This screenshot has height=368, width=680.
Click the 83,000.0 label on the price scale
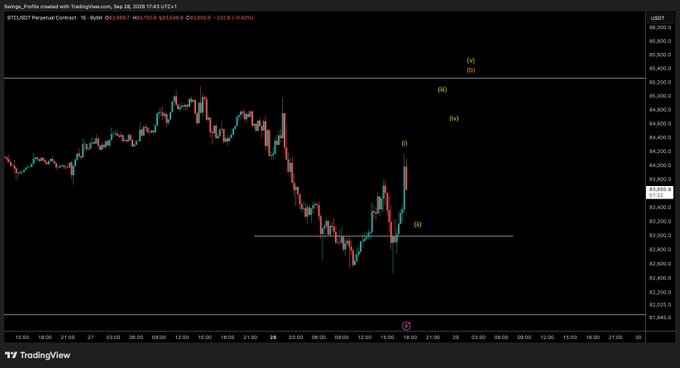click(x=660, y=235)
